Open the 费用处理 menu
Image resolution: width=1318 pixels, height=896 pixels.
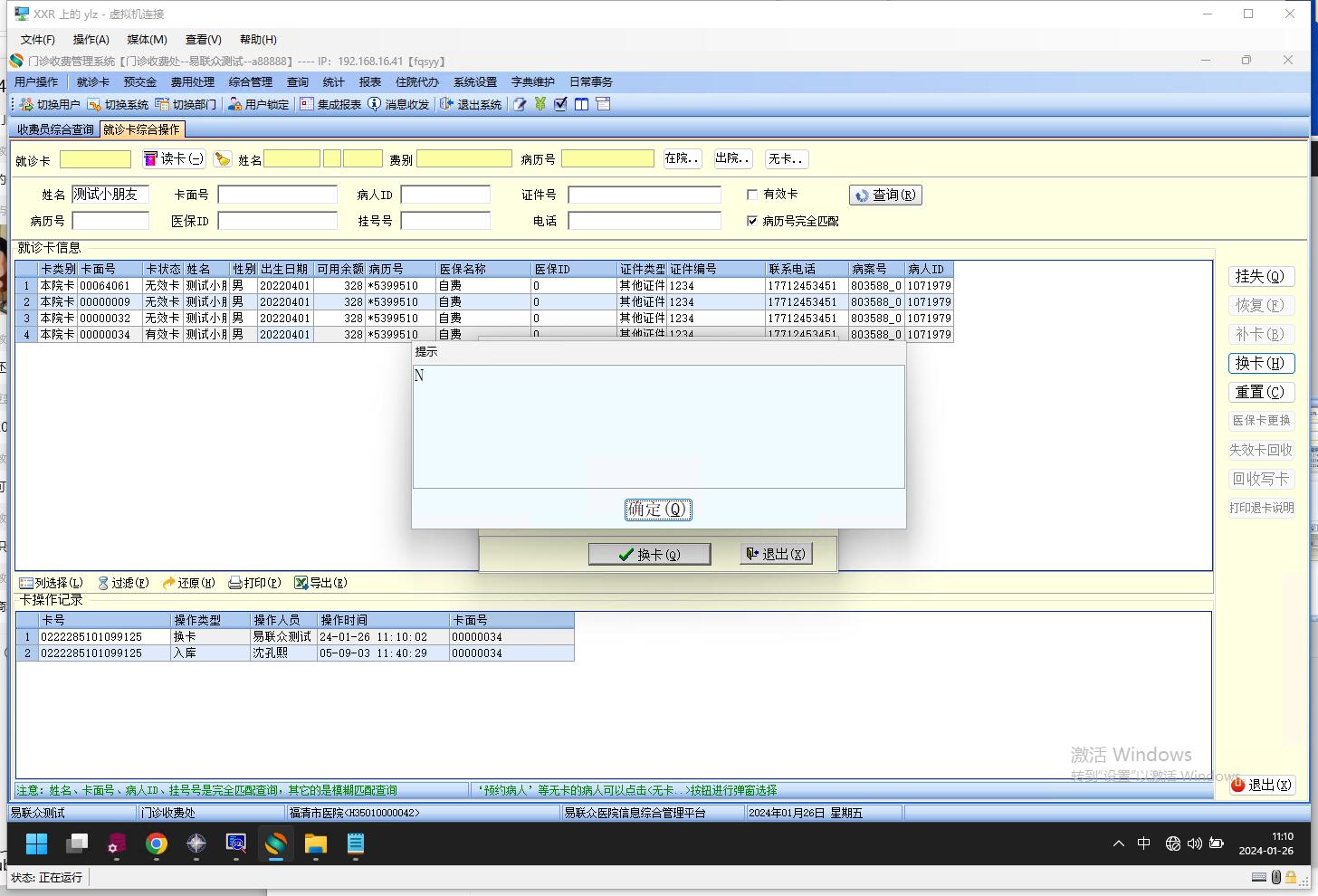[x=193, y=82]
